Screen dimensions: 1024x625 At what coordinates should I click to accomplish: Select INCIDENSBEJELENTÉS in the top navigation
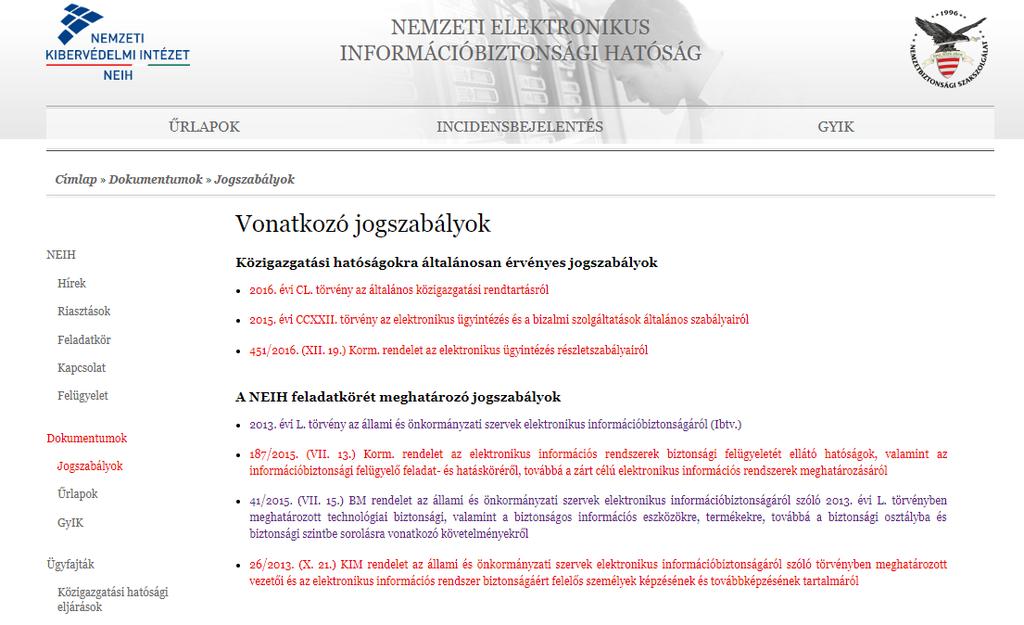coord(520,127)
